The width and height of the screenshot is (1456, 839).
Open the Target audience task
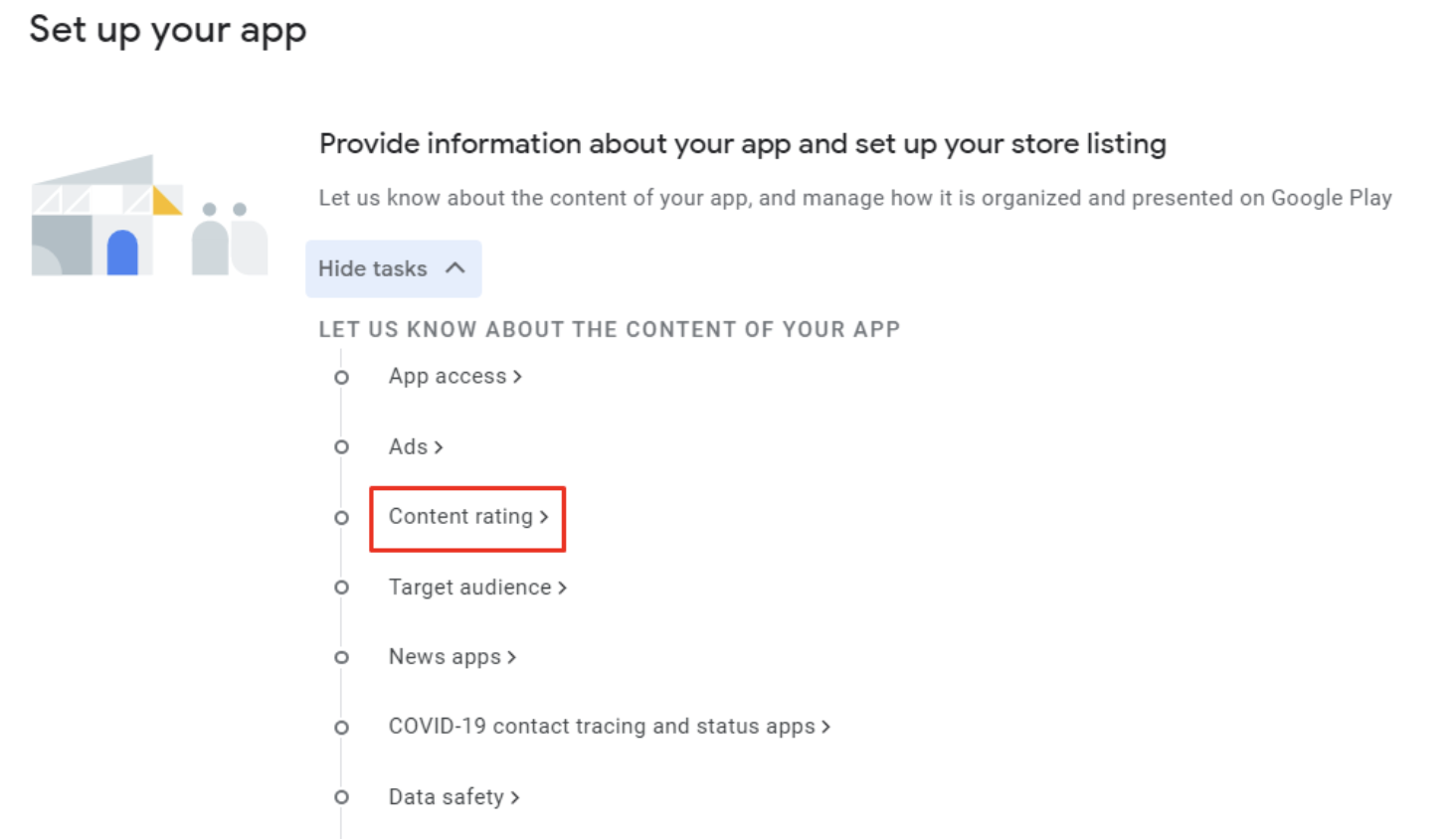point(469,587)
